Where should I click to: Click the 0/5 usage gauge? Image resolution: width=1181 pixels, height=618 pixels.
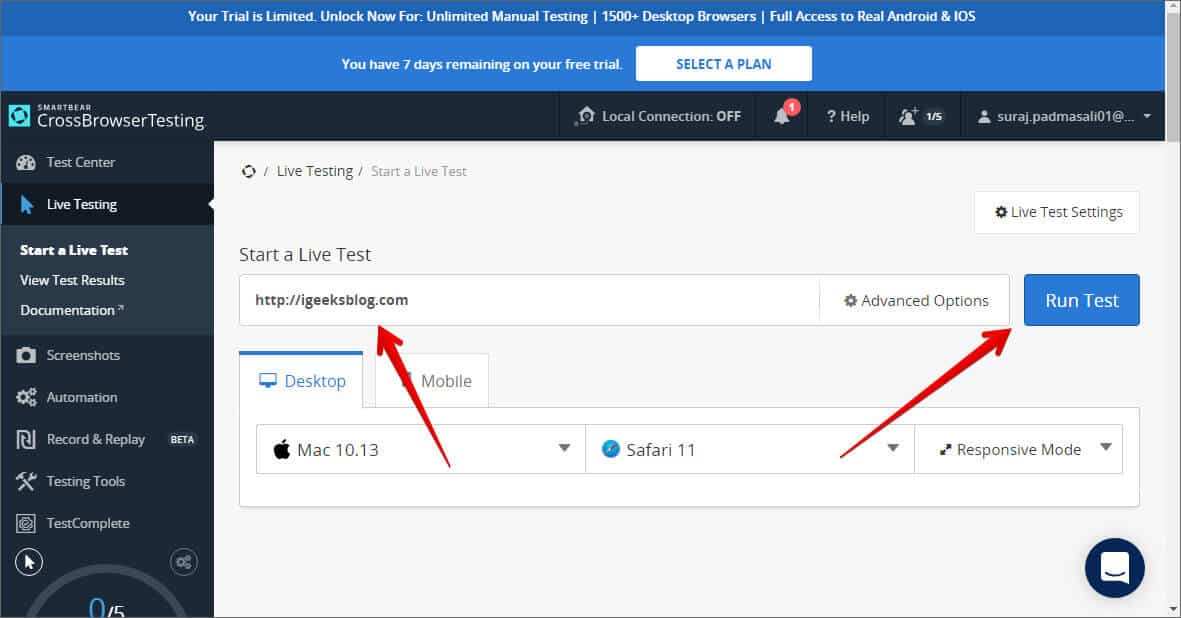[106, 592]
